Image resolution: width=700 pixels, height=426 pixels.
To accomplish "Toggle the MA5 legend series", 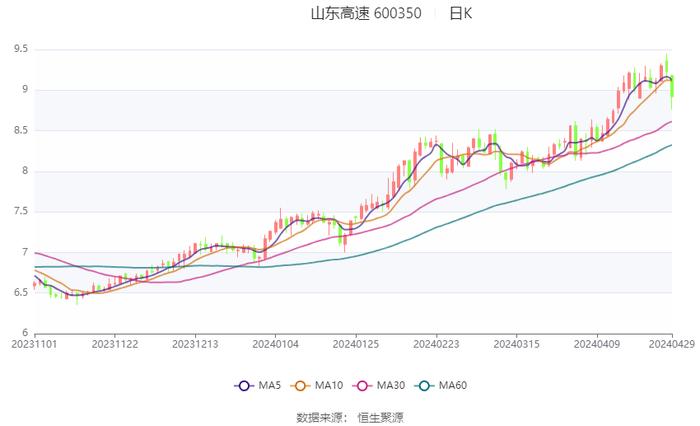I will click(258, 385).
